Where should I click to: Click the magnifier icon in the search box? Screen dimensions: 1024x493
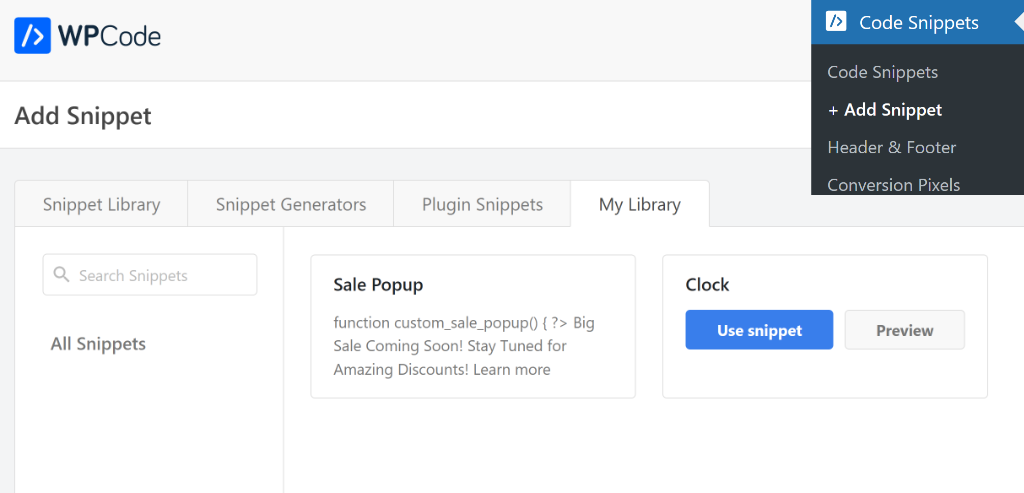(61, 274)
